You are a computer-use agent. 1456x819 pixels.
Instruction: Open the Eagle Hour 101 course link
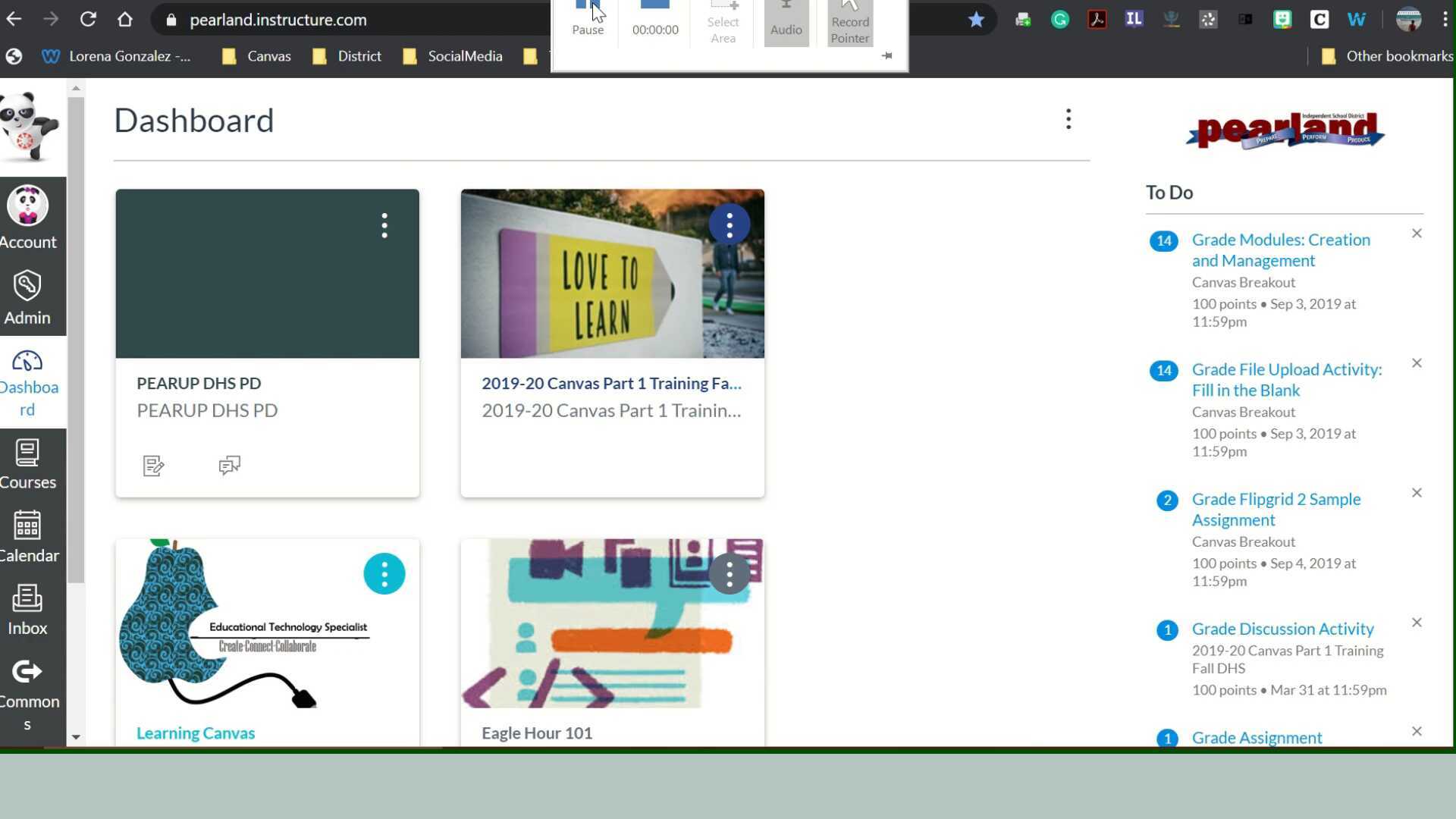[537, 733]
